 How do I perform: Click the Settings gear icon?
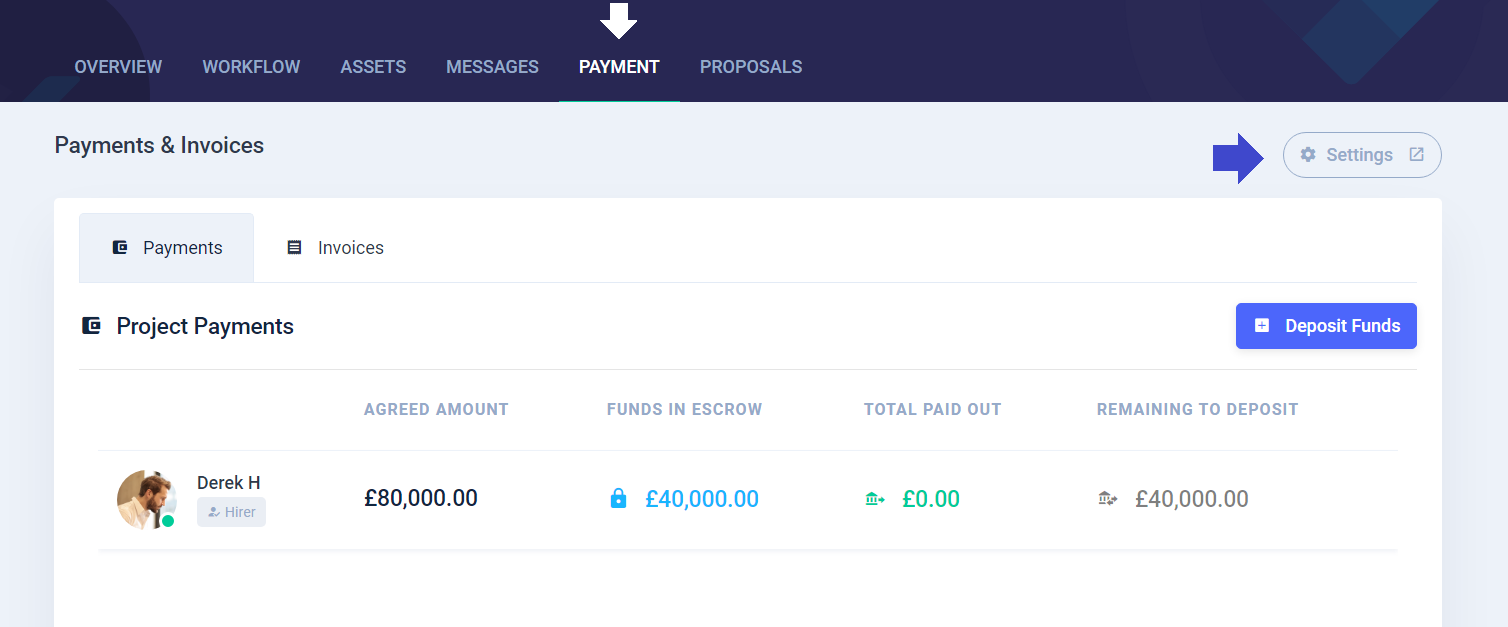coord(1308,155)
